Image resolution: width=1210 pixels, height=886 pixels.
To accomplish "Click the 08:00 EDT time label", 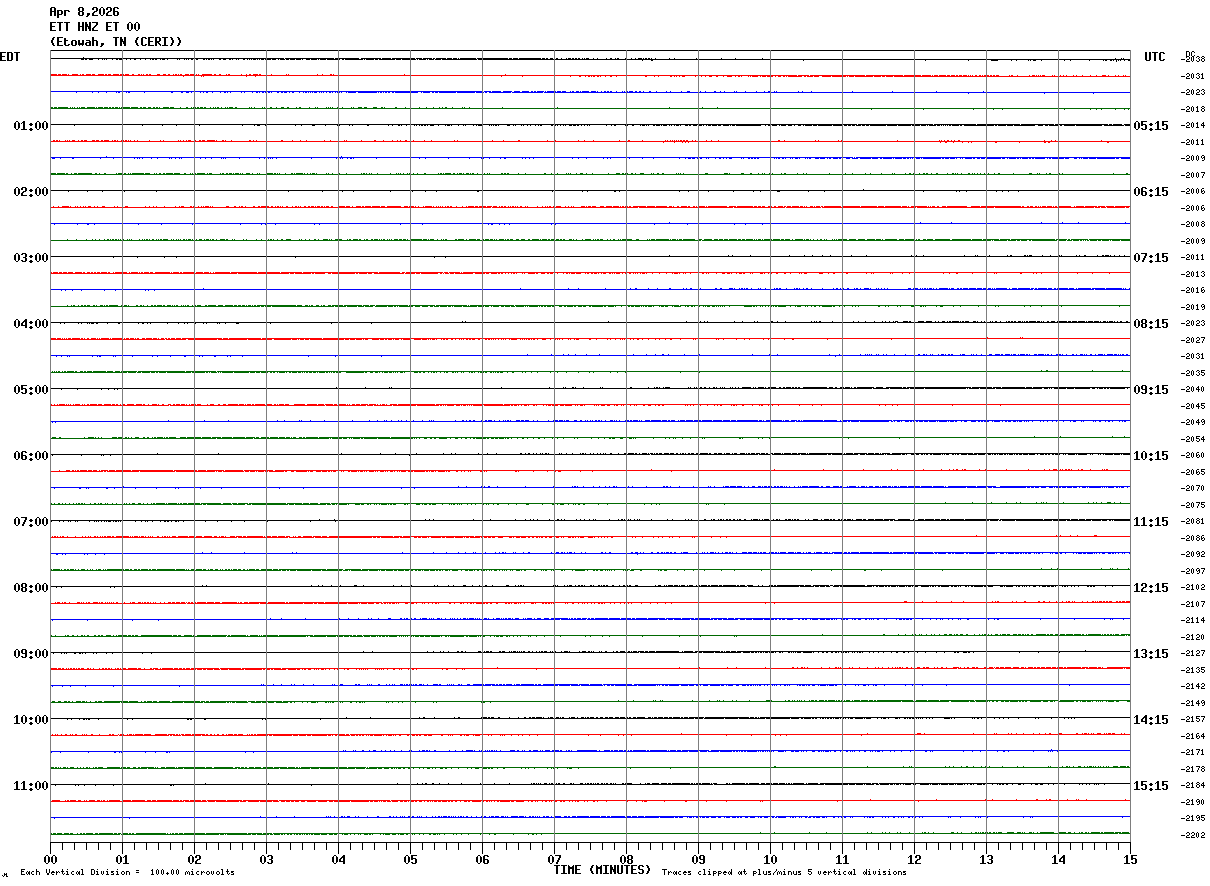I will coord(31,588).
